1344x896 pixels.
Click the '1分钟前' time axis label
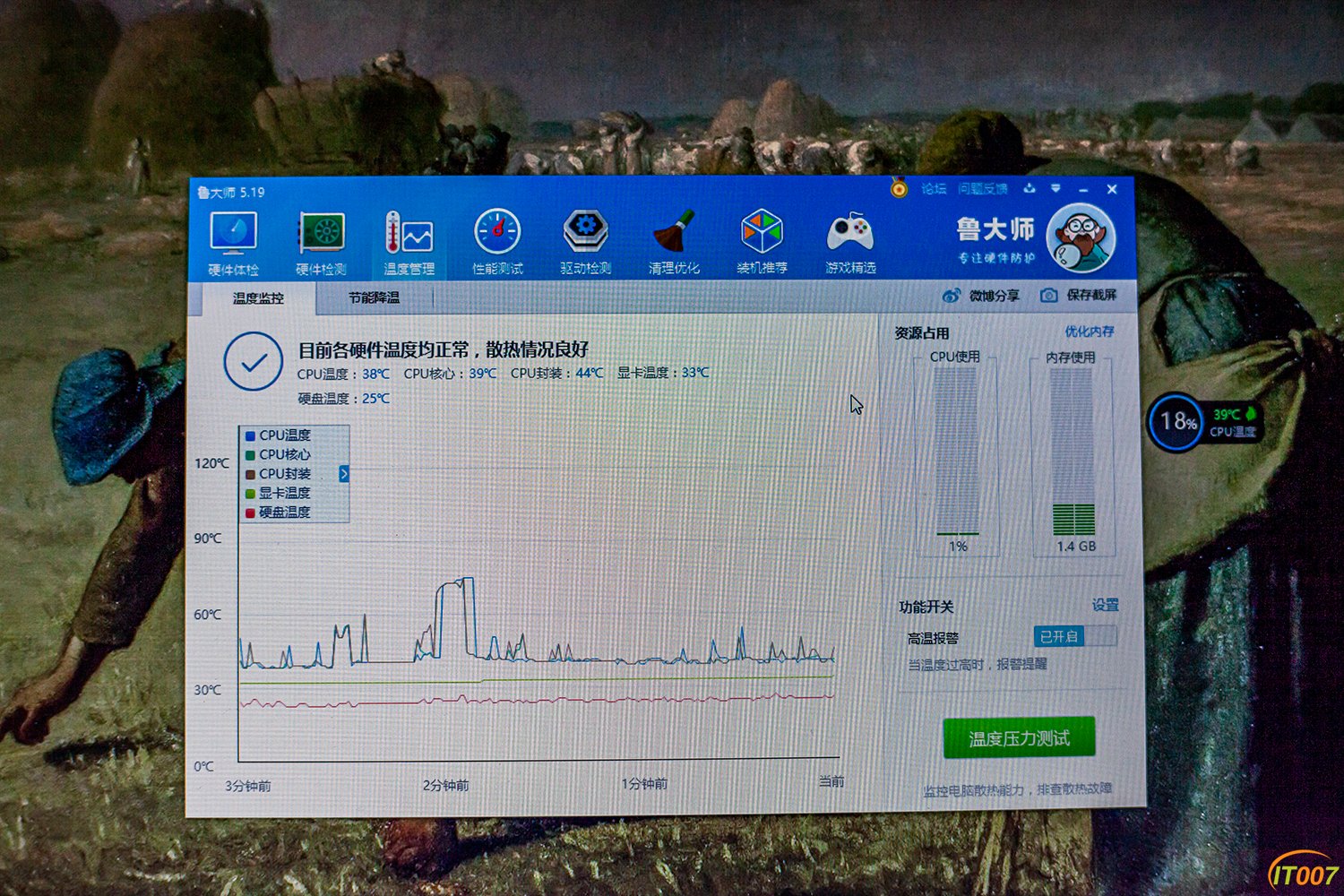[x=644, y=783]
